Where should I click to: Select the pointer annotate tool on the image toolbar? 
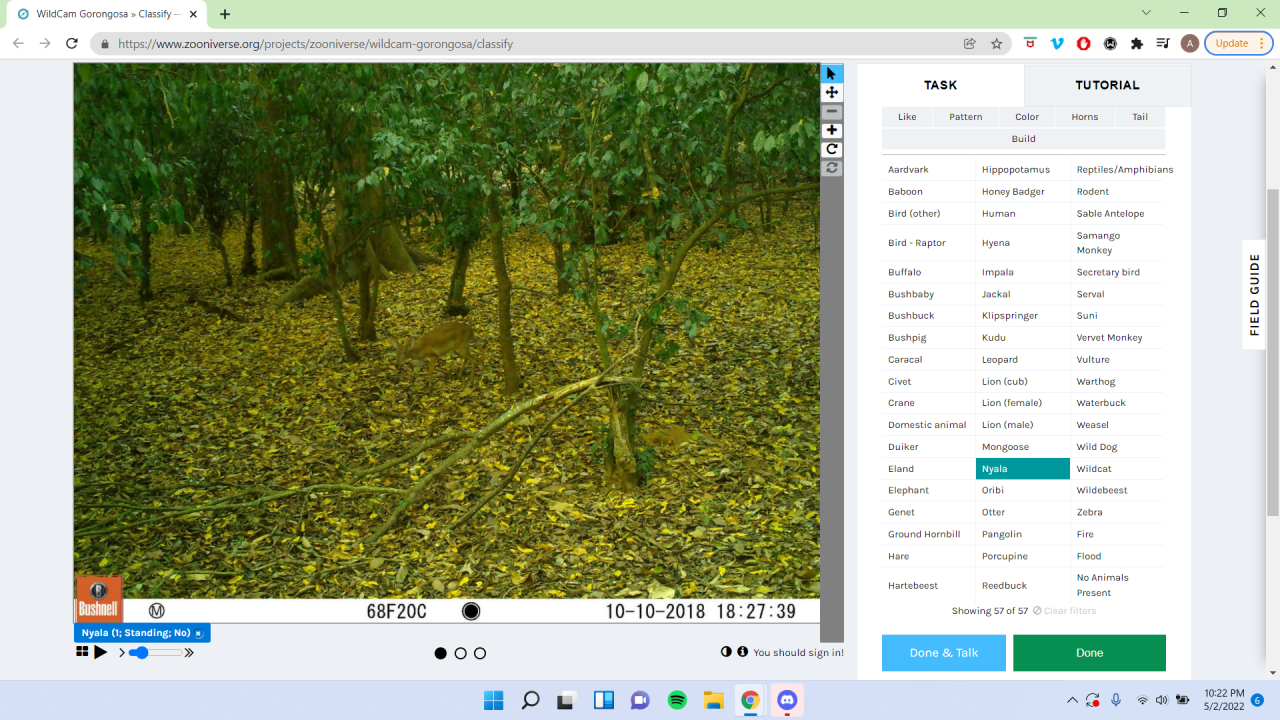tap(831, 74)
